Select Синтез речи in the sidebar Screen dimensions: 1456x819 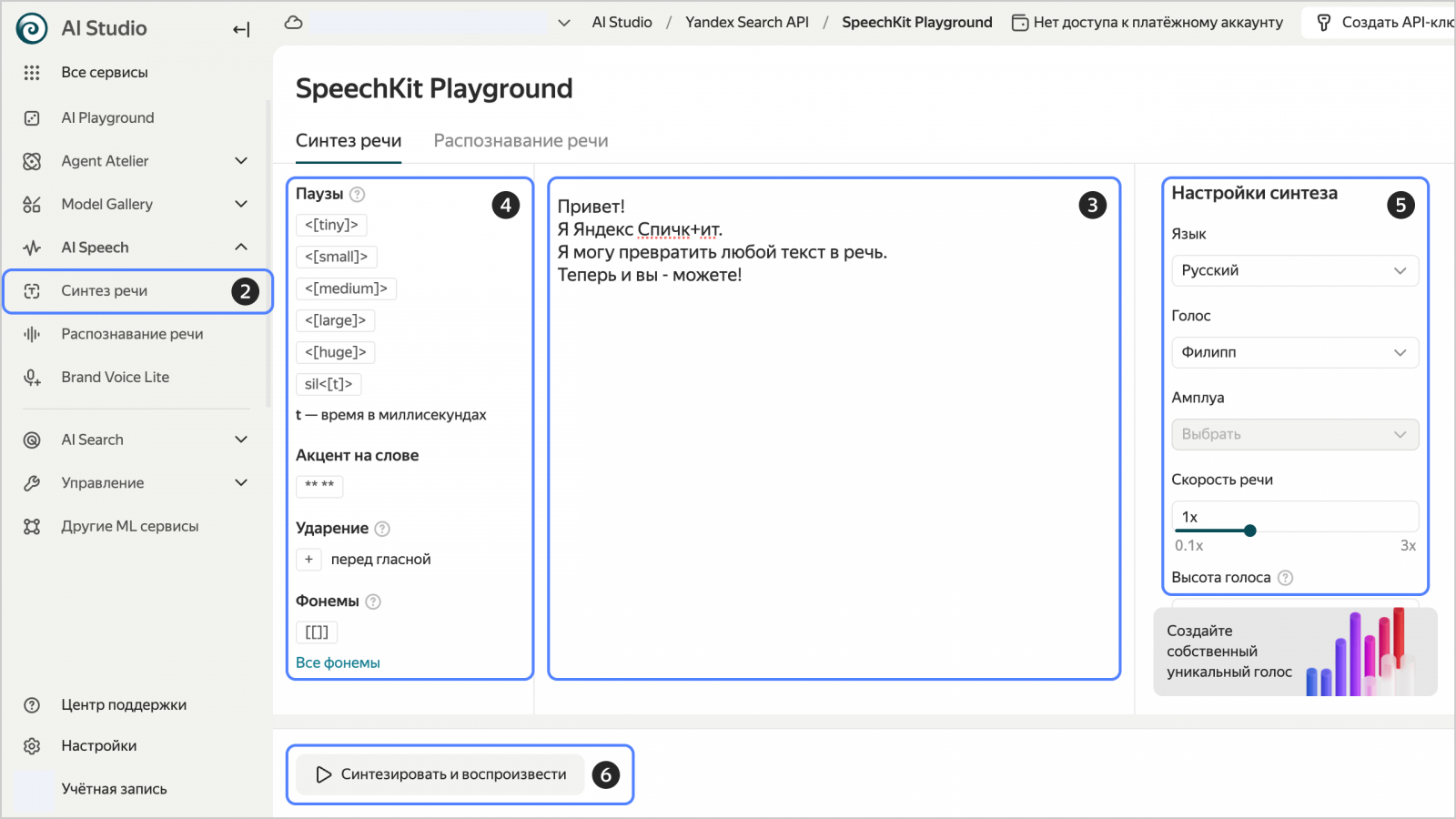pos(137,291)
